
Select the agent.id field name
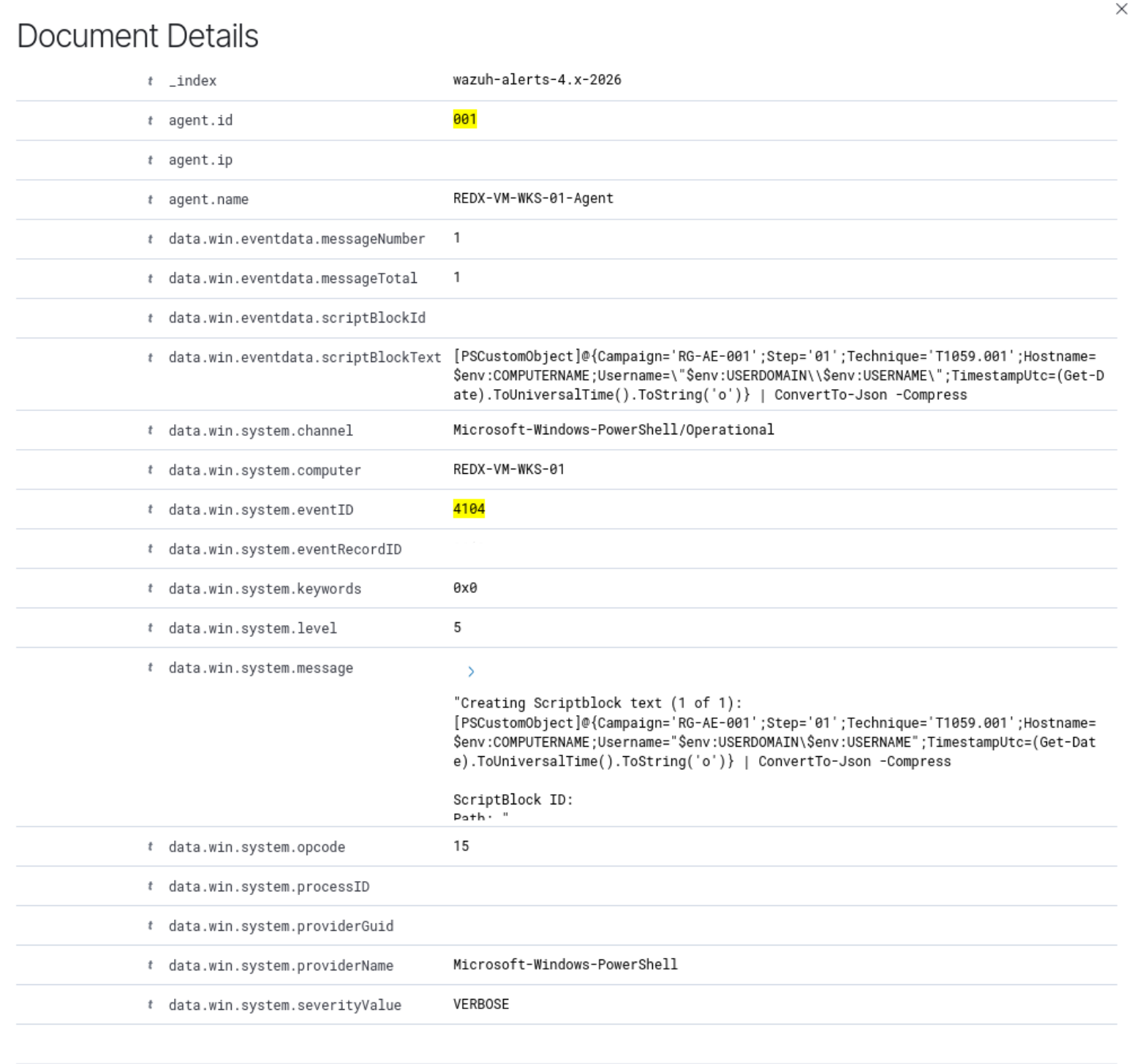coord(200,121)
